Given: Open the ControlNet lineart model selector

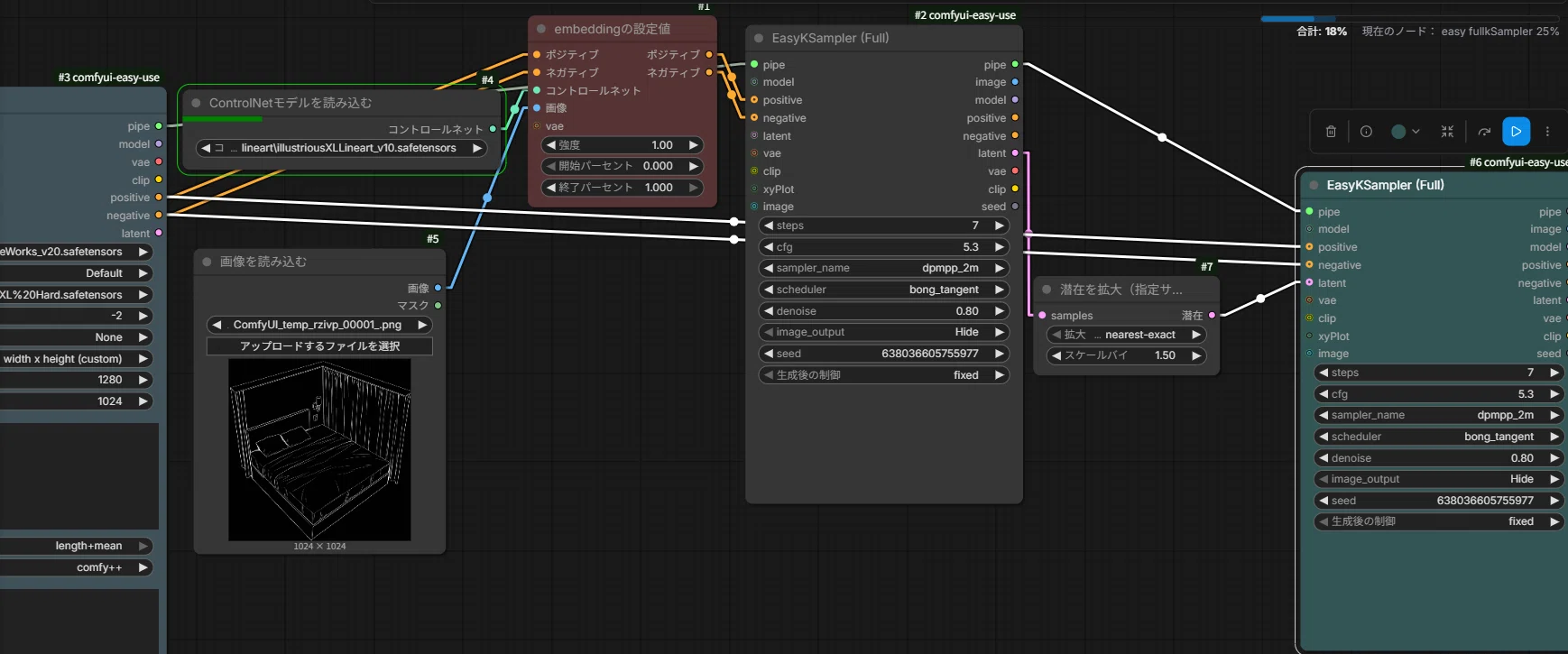Looking at the screenshot, I should 342,148.
